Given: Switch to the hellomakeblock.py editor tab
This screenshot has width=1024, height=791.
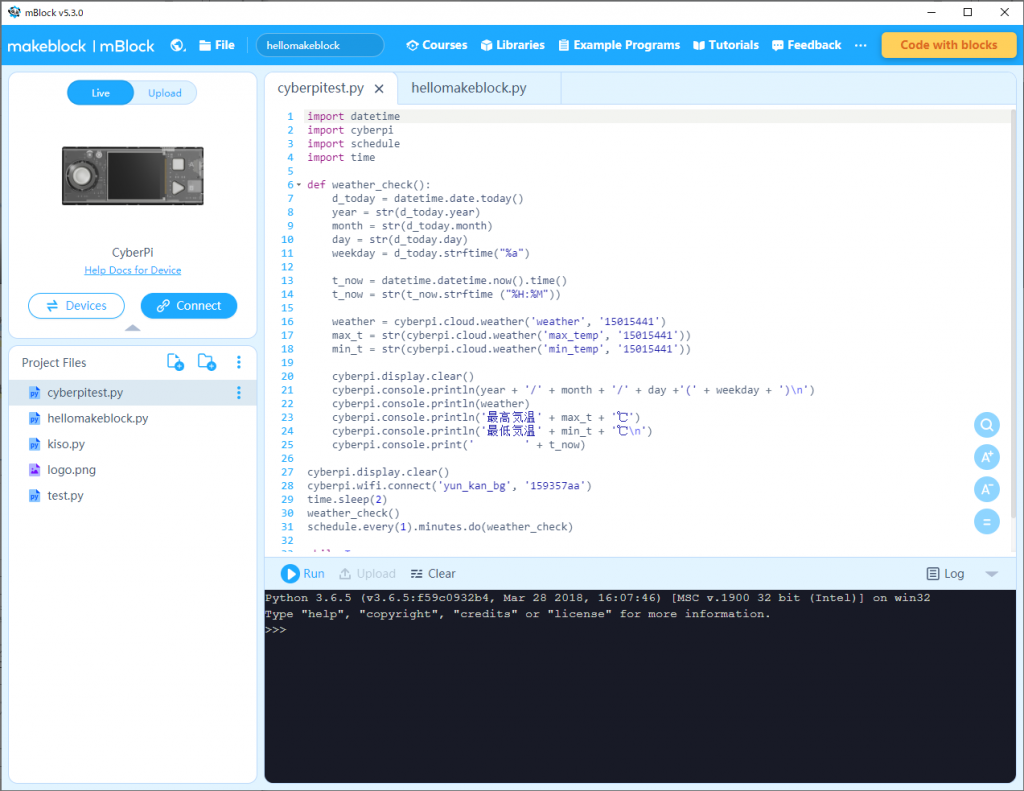Looking at the screenshot, I should click(468, 88).
